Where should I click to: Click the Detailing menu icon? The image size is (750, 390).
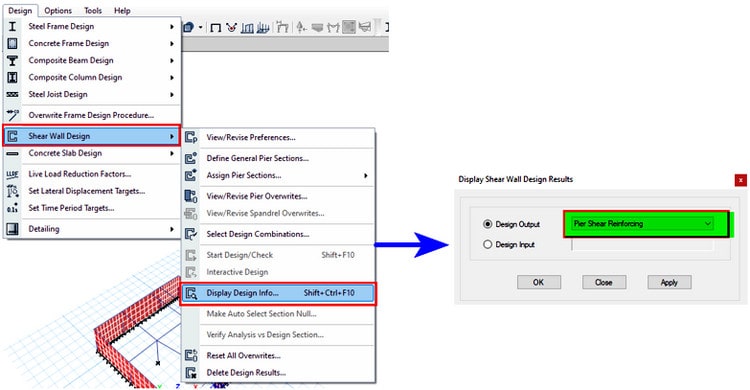tap(12, 229)
